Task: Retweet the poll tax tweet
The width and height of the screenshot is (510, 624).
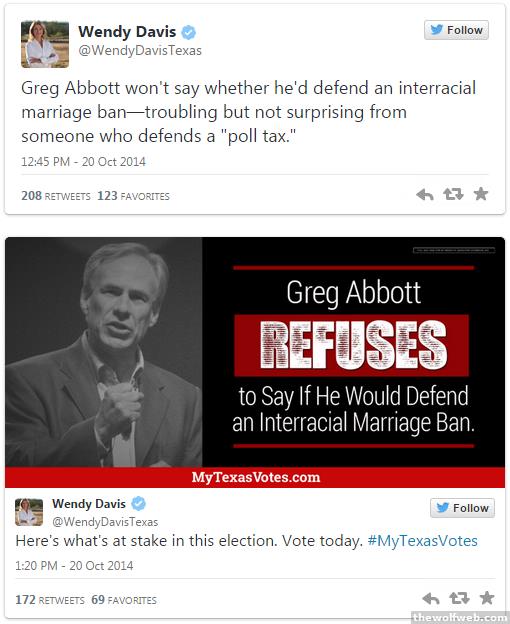Action: pyautogui.click(x=453, y=194)
